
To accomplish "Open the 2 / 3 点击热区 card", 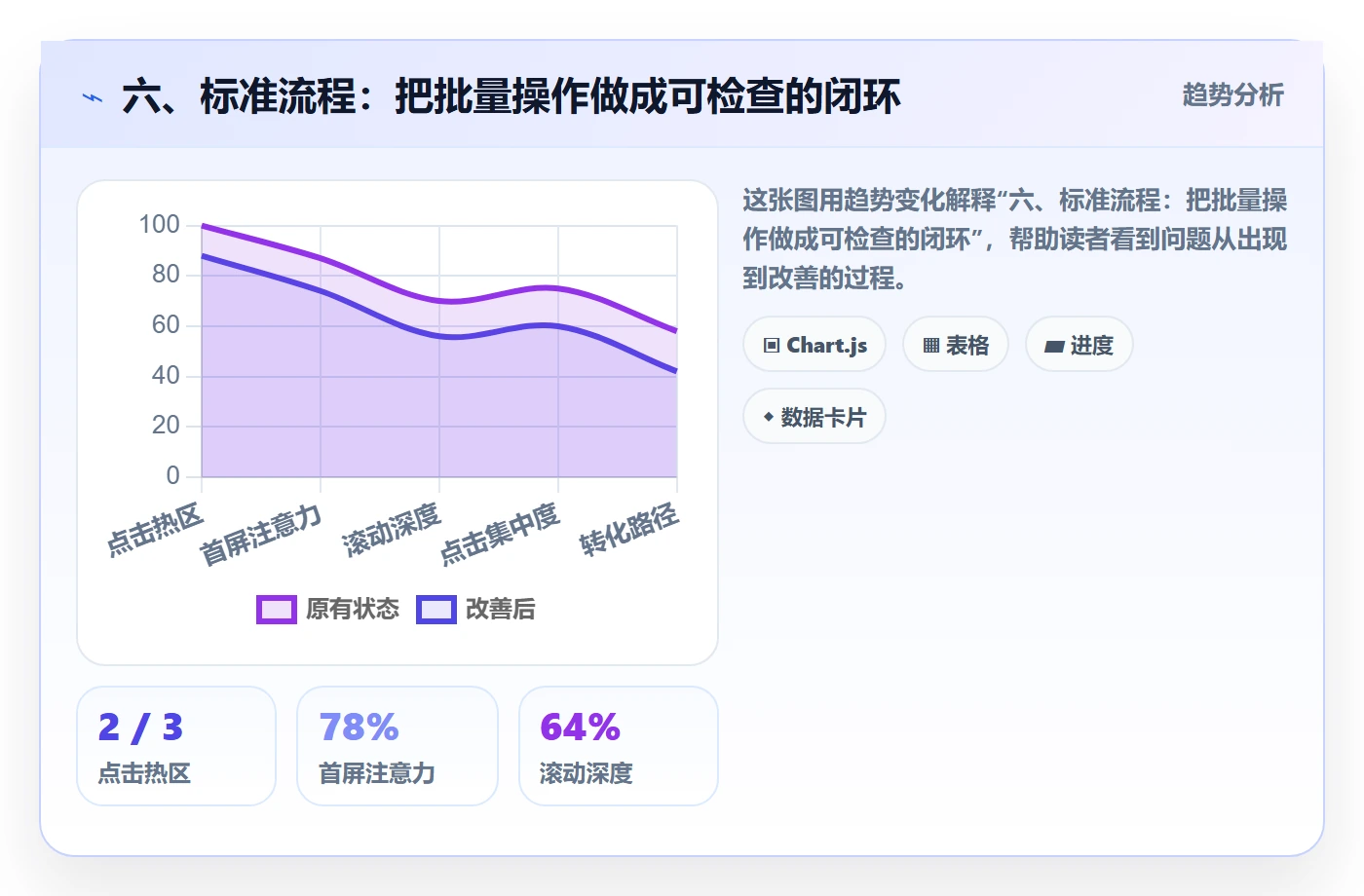I will (176, 746).
